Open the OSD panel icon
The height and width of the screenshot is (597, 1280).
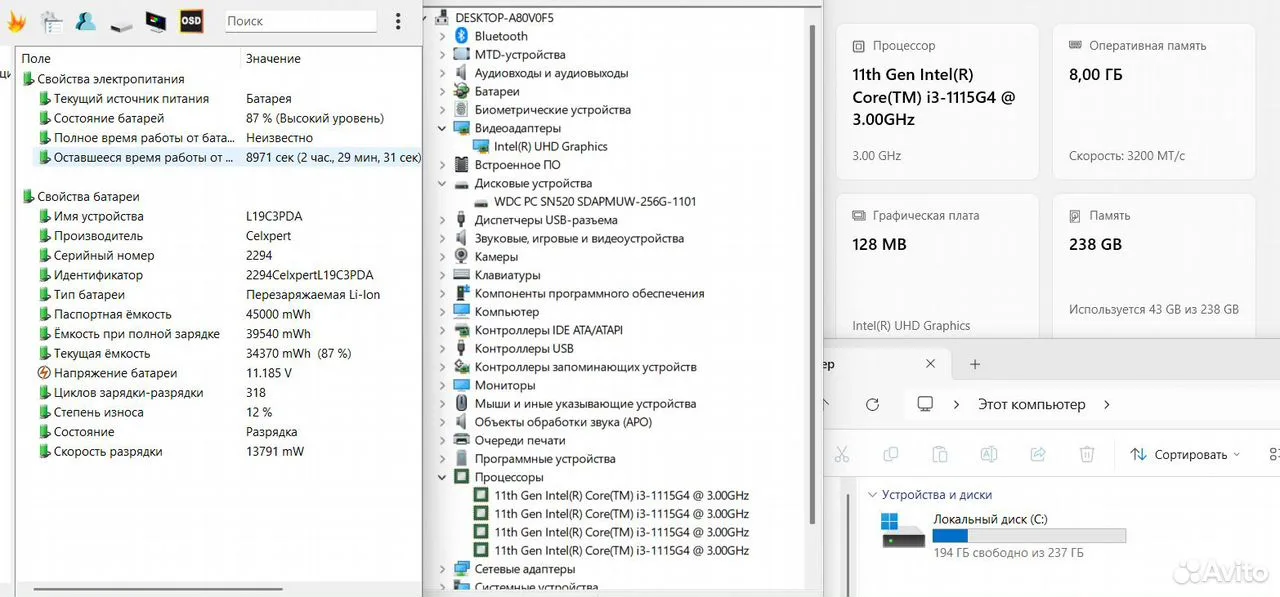191,21
